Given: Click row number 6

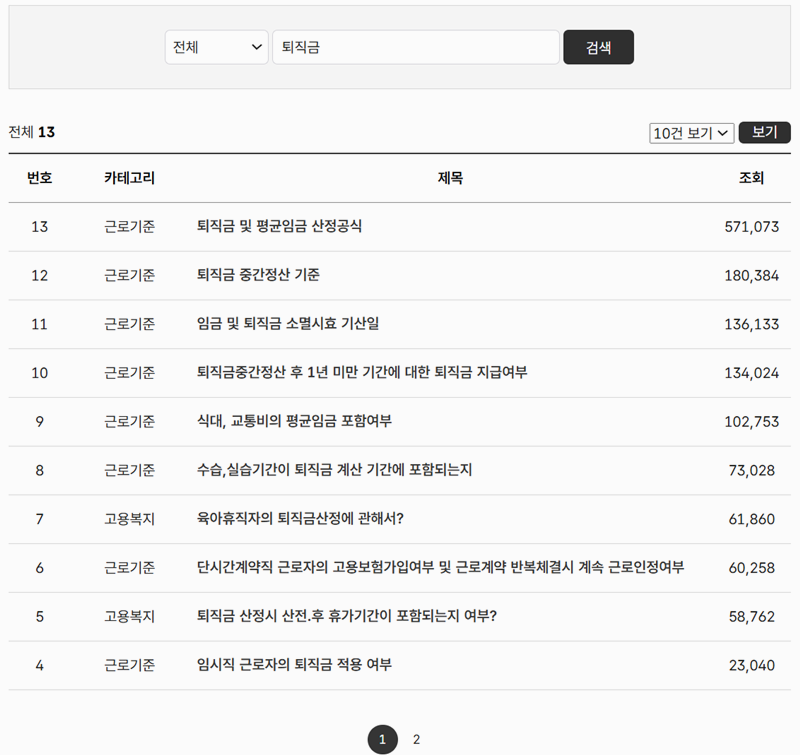Looking at the screenshot, I should [x=39, y=568].
